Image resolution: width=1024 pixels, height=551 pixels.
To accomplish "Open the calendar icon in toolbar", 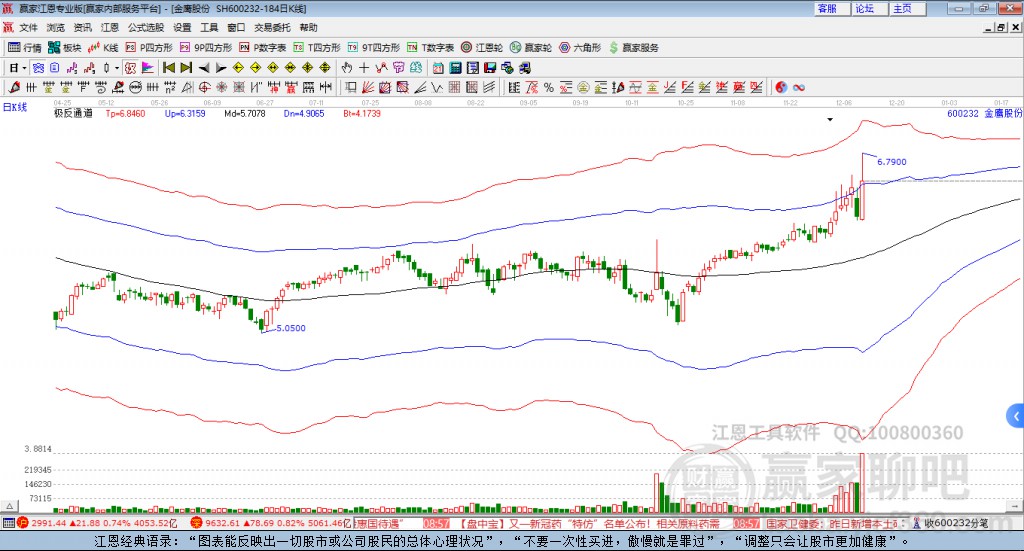I will (438, 68).
